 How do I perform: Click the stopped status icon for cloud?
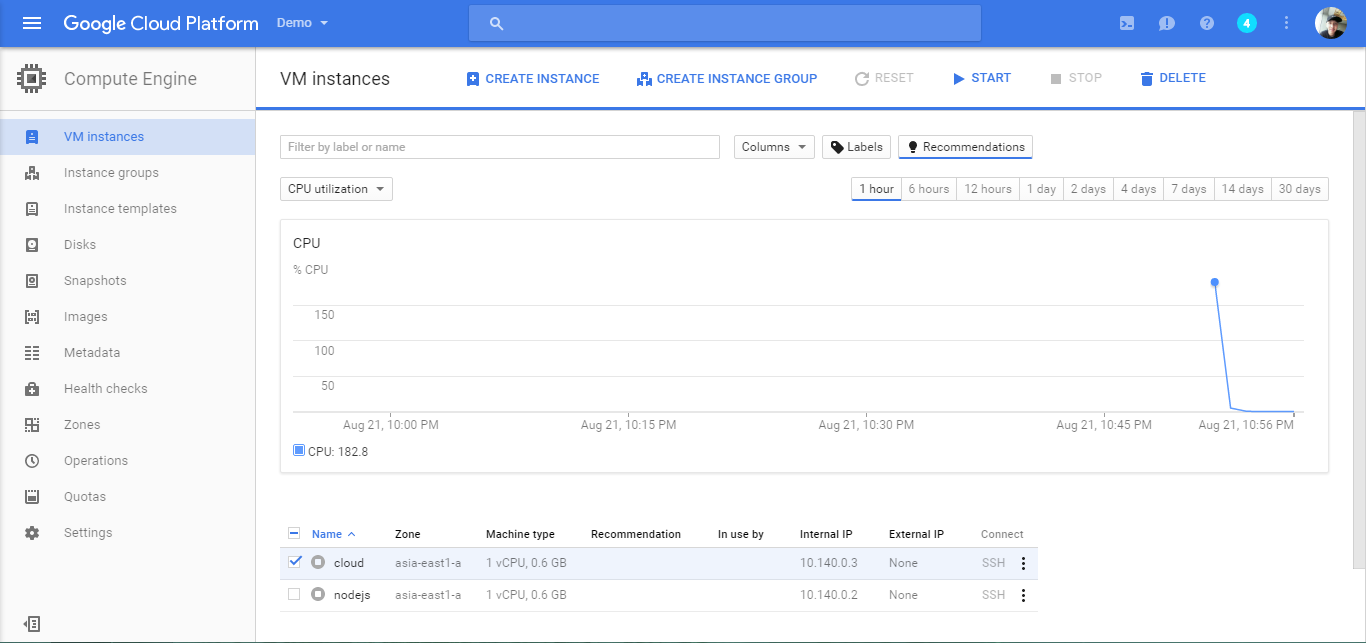coord(318,563)
